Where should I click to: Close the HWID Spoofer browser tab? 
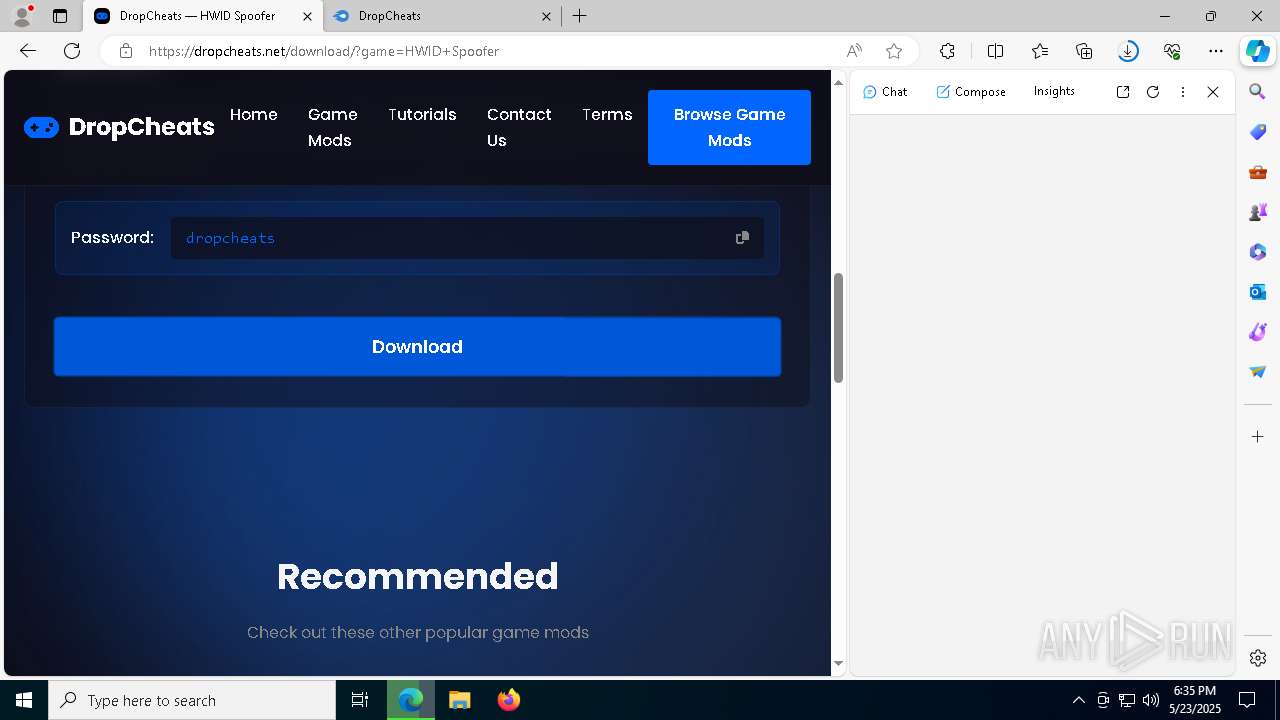[x=307, y=16]
